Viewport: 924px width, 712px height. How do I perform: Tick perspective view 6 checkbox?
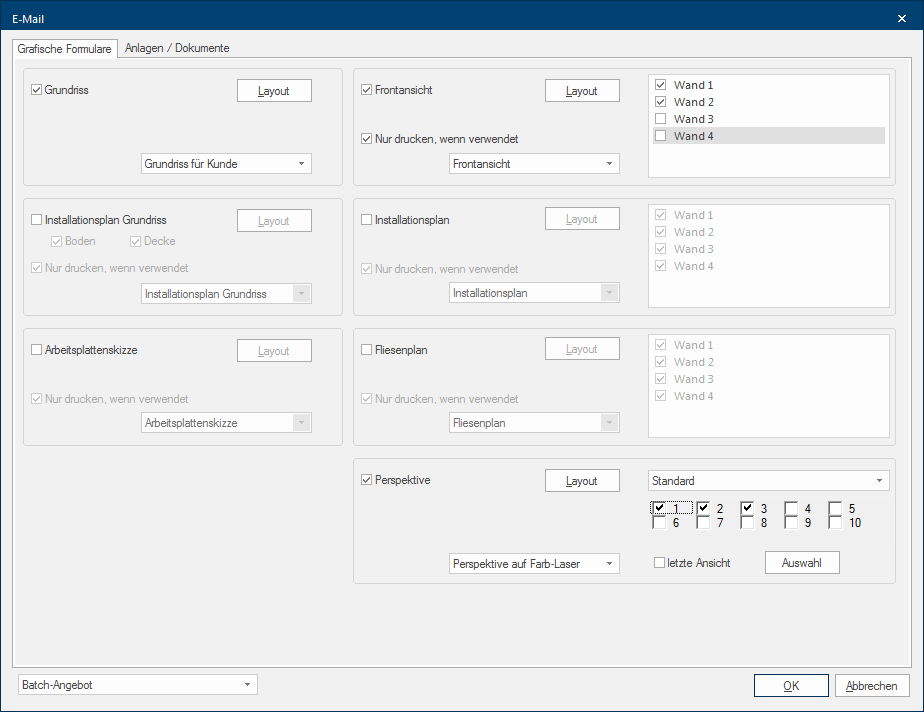pos(659,522)
